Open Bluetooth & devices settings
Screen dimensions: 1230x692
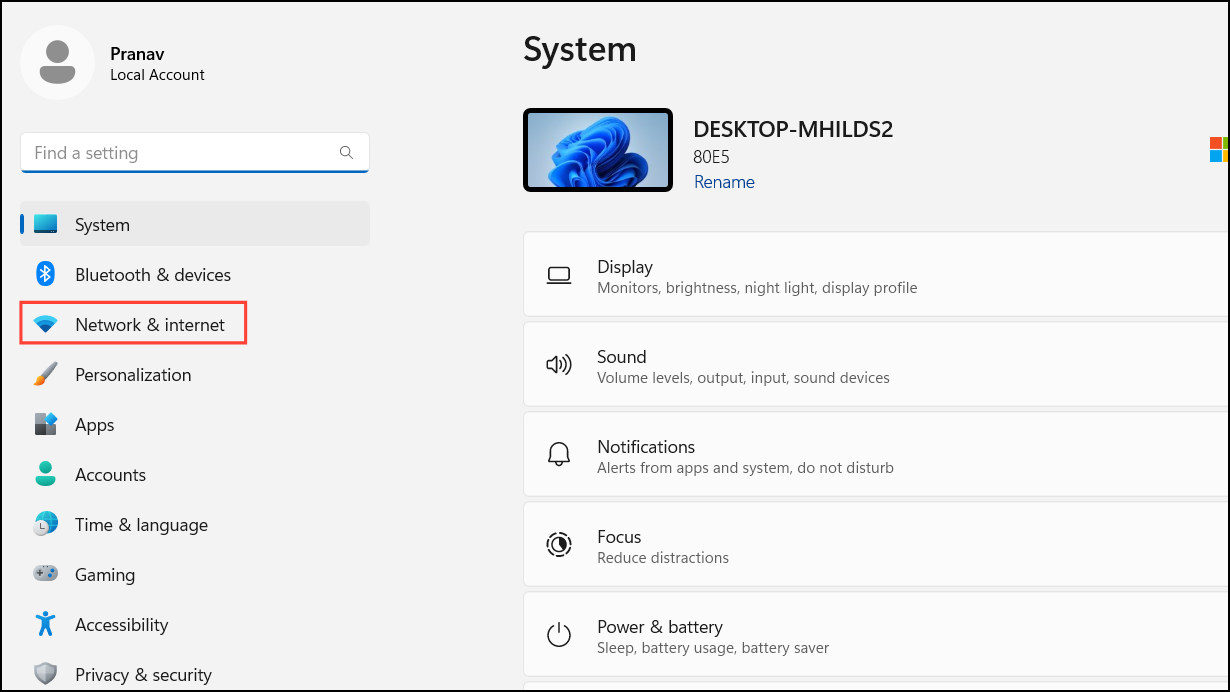pyautogui.click(x=195, y=274)
